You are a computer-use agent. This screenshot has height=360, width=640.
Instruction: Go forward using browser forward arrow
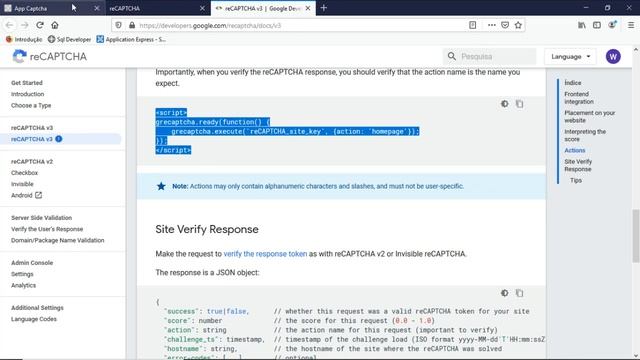coord(24,25)
